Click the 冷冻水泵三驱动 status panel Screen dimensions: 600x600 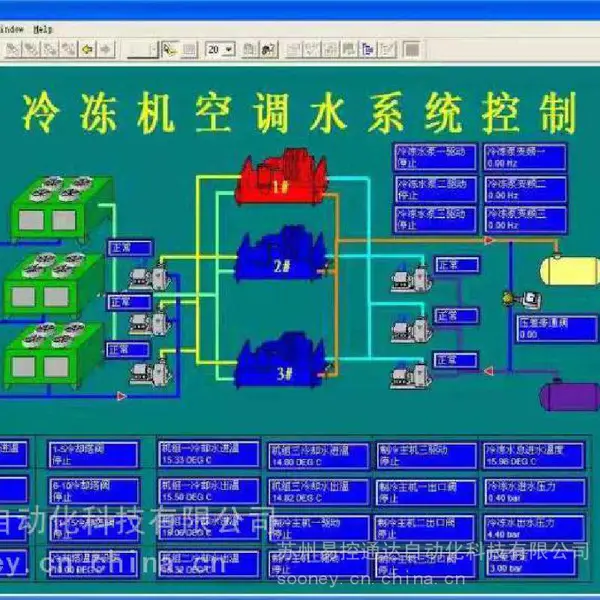(435, 219)
